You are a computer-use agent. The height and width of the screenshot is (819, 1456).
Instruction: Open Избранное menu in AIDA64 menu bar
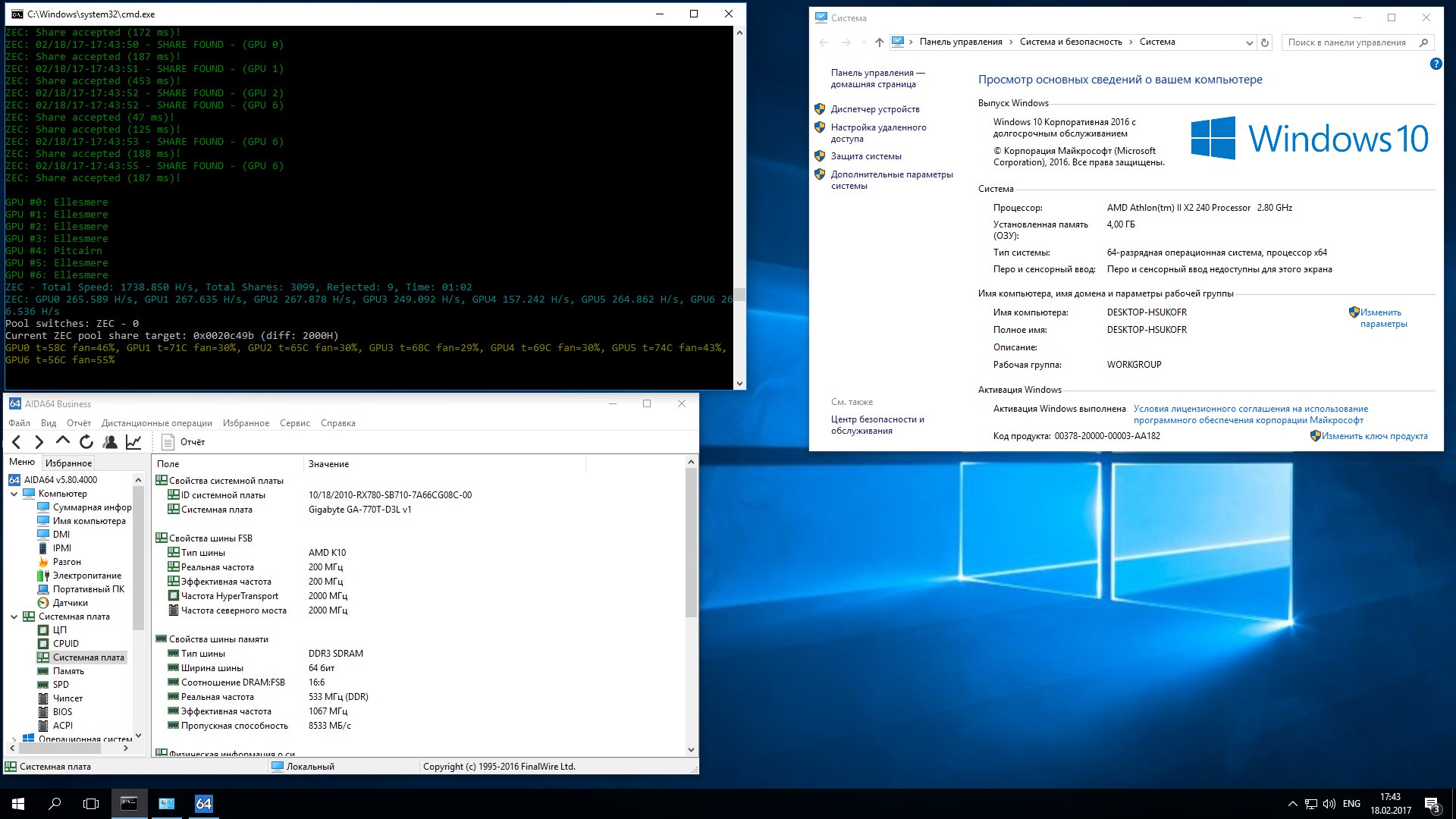point(246,423)
